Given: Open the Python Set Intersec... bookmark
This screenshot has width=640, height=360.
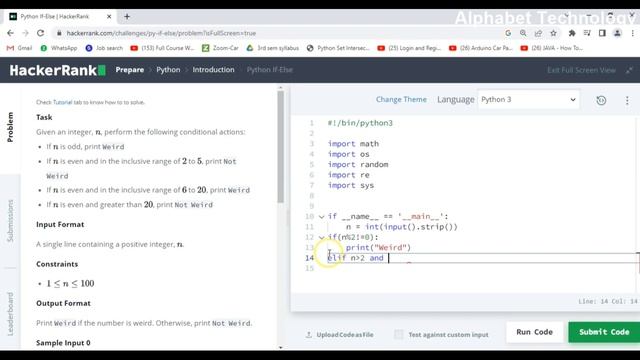Looking at the screenshot, I should 338,48.
